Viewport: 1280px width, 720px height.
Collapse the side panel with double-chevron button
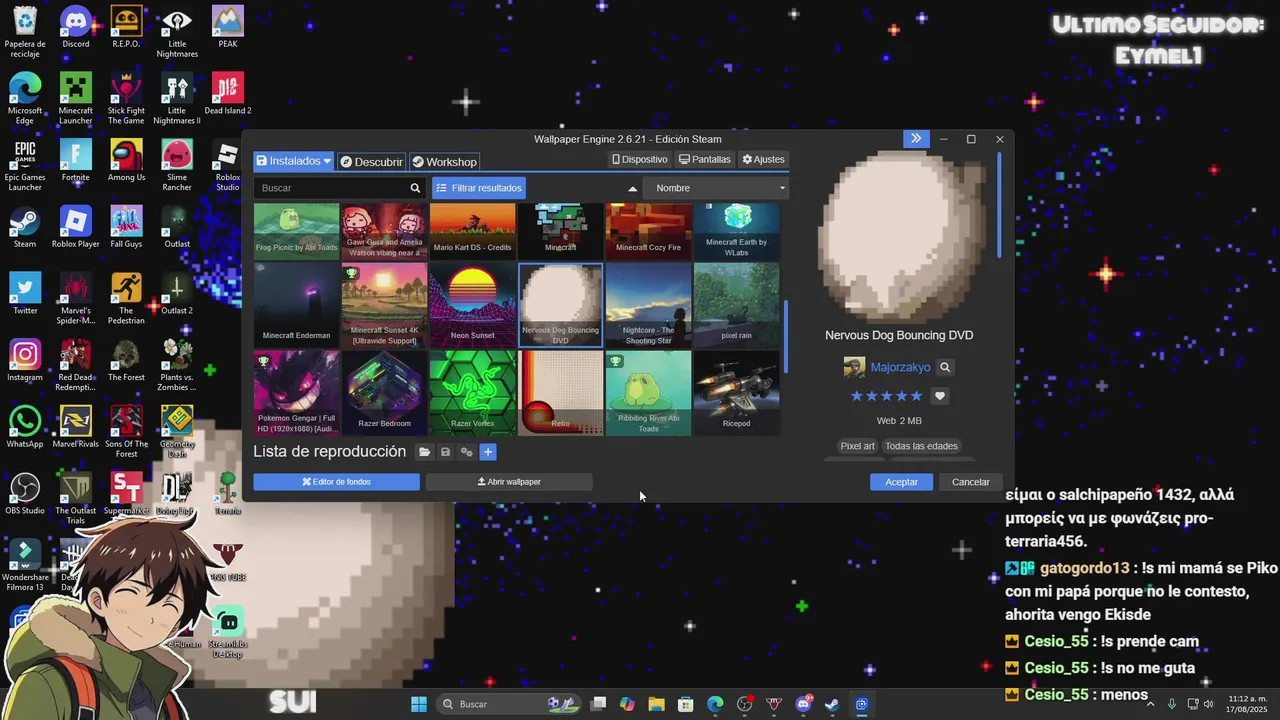(916, 139)
